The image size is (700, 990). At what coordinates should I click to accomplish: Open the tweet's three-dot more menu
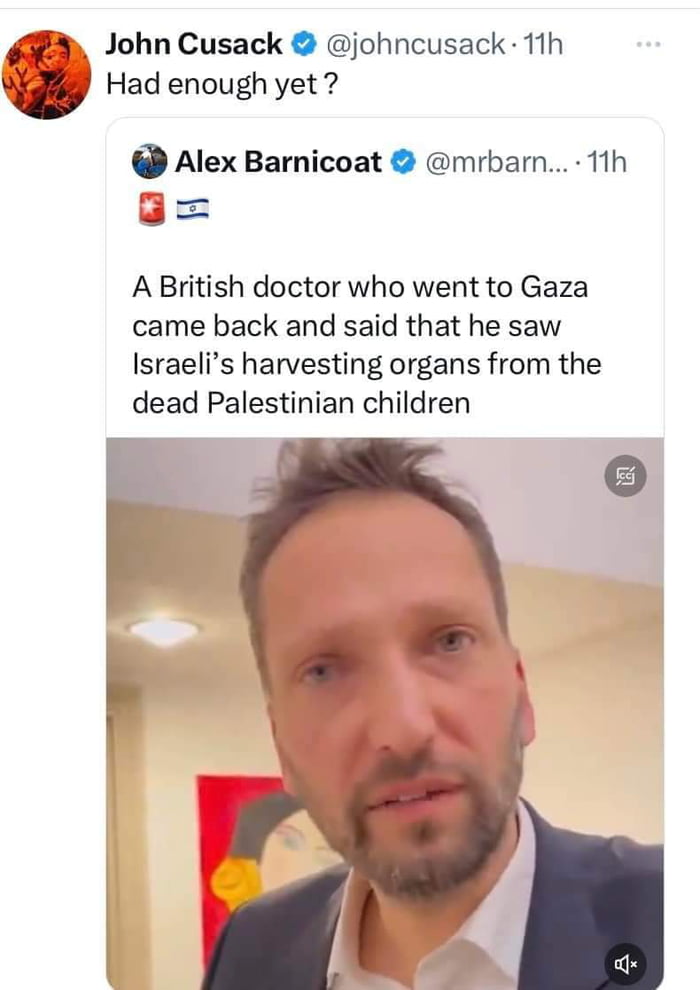pos(648,45)
